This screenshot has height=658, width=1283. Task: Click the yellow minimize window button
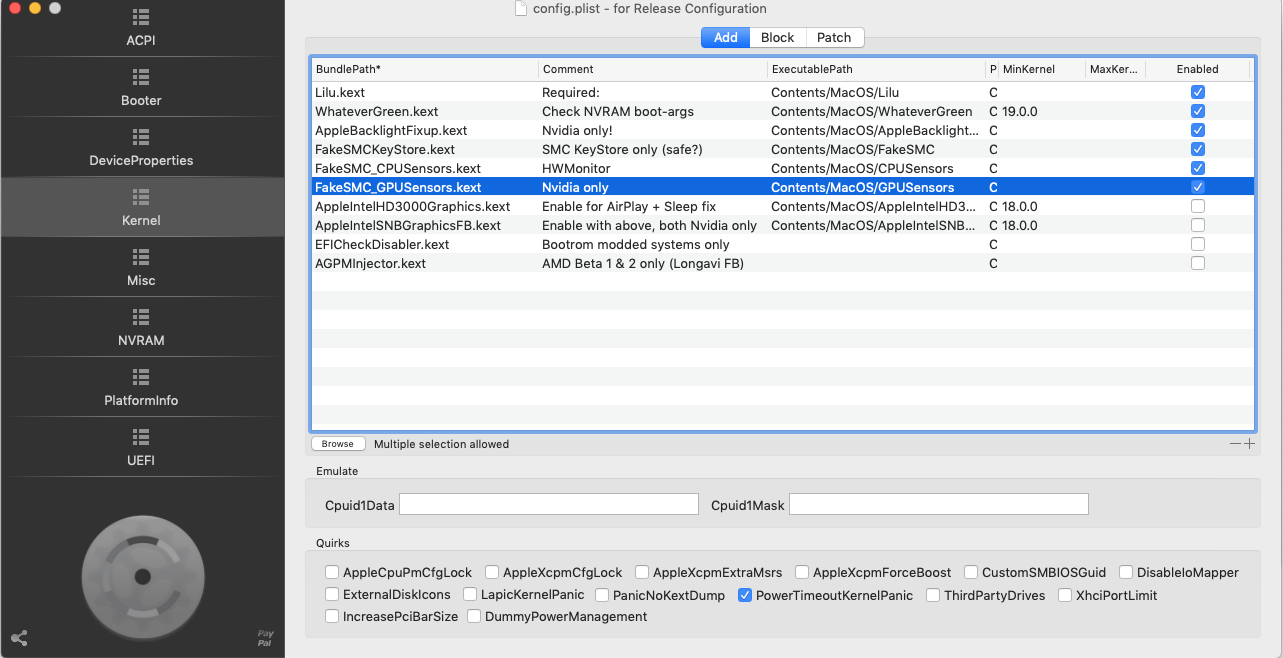tap(35, 8)
